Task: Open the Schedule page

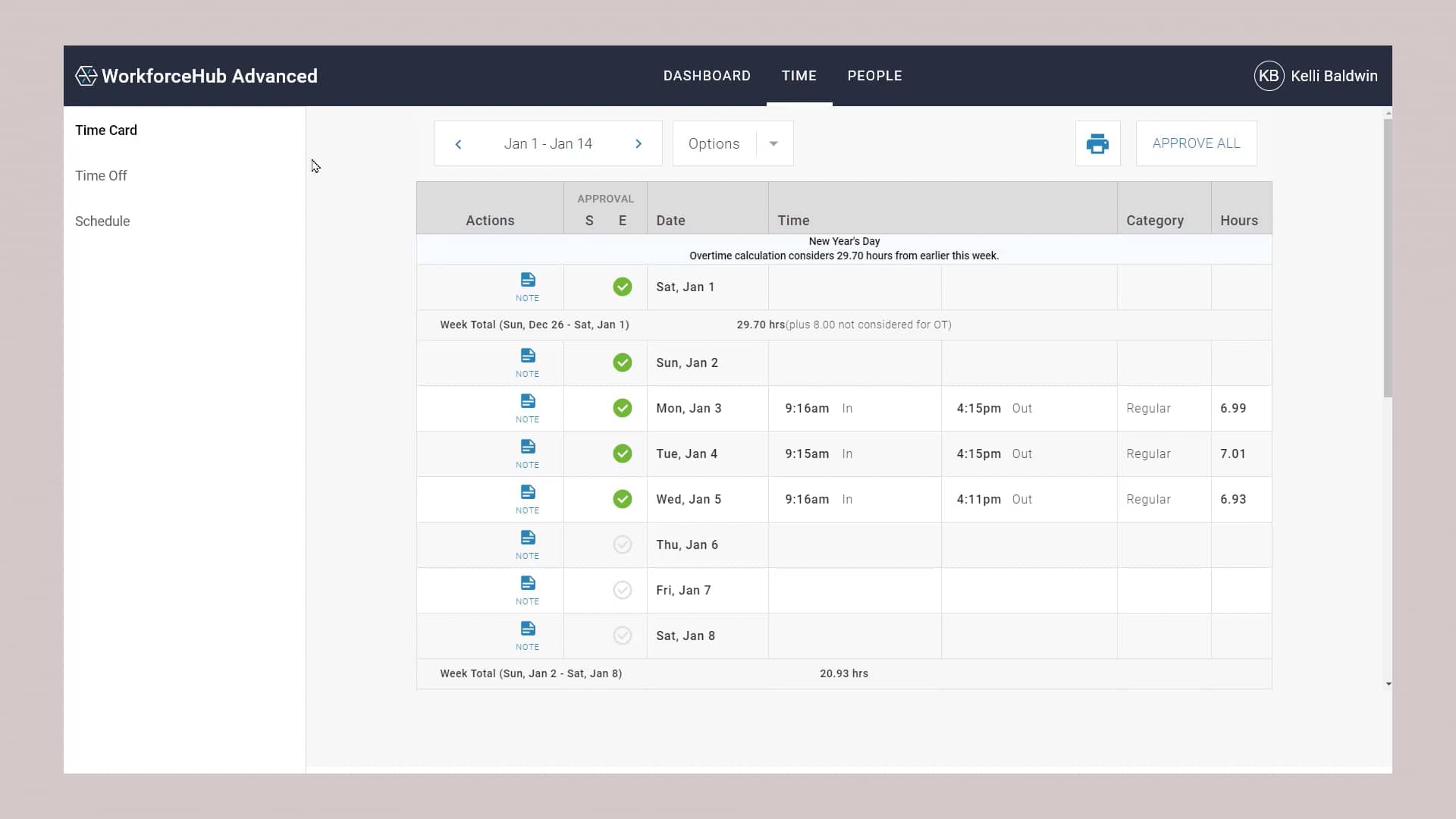Action: (x=102, y=221)
